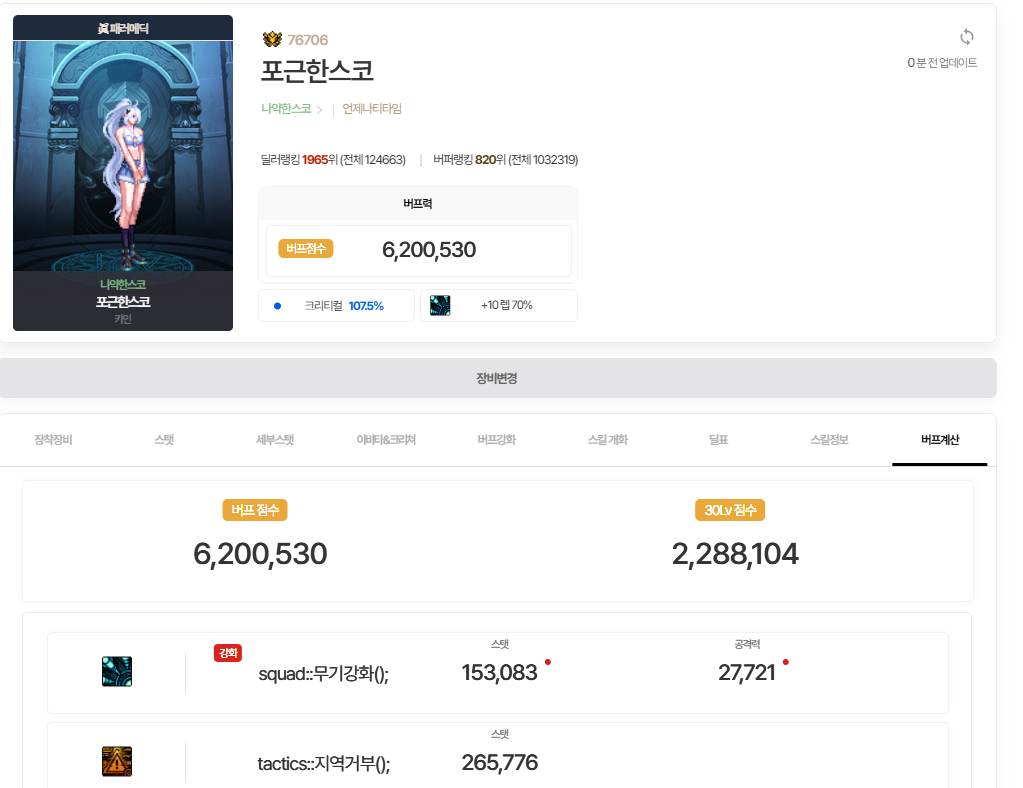Switch to the 스탯 tab

(164, 440)
